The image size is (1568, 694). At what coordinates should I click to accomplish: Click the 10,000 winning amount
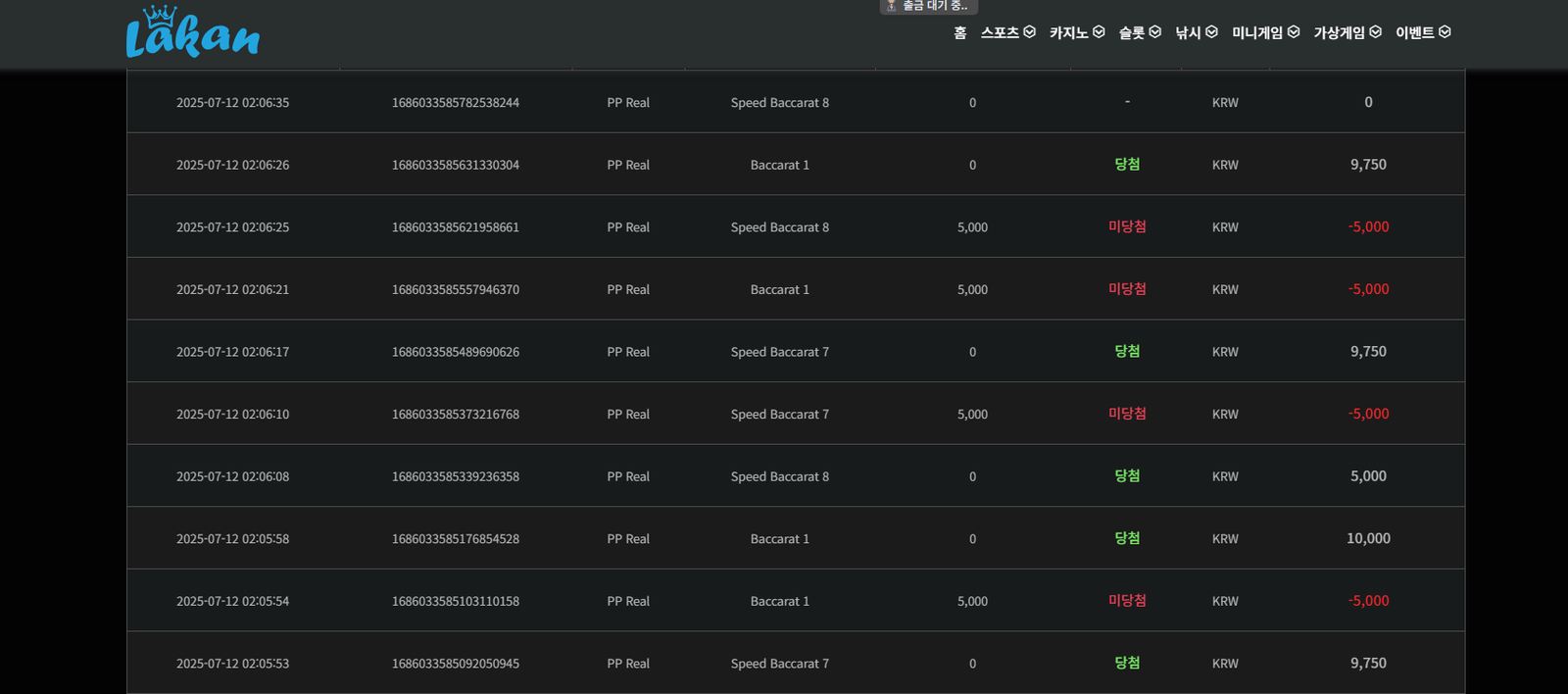point(1368,538)
